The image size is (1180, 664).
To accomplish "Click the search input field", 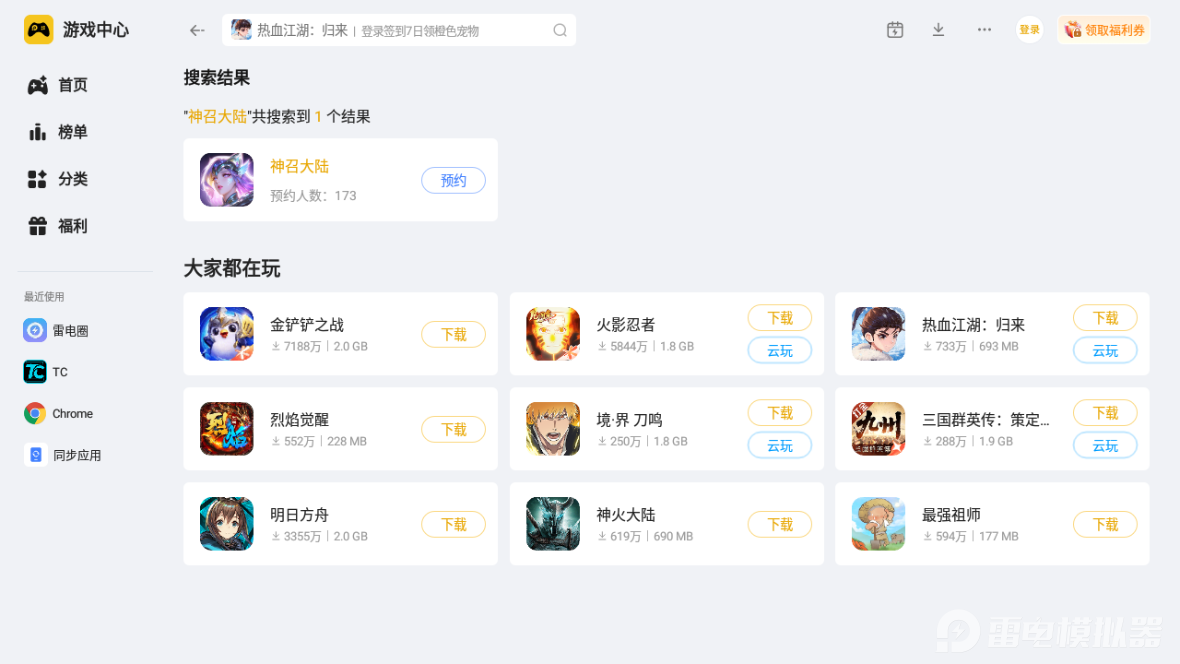I will pos(399,30).
